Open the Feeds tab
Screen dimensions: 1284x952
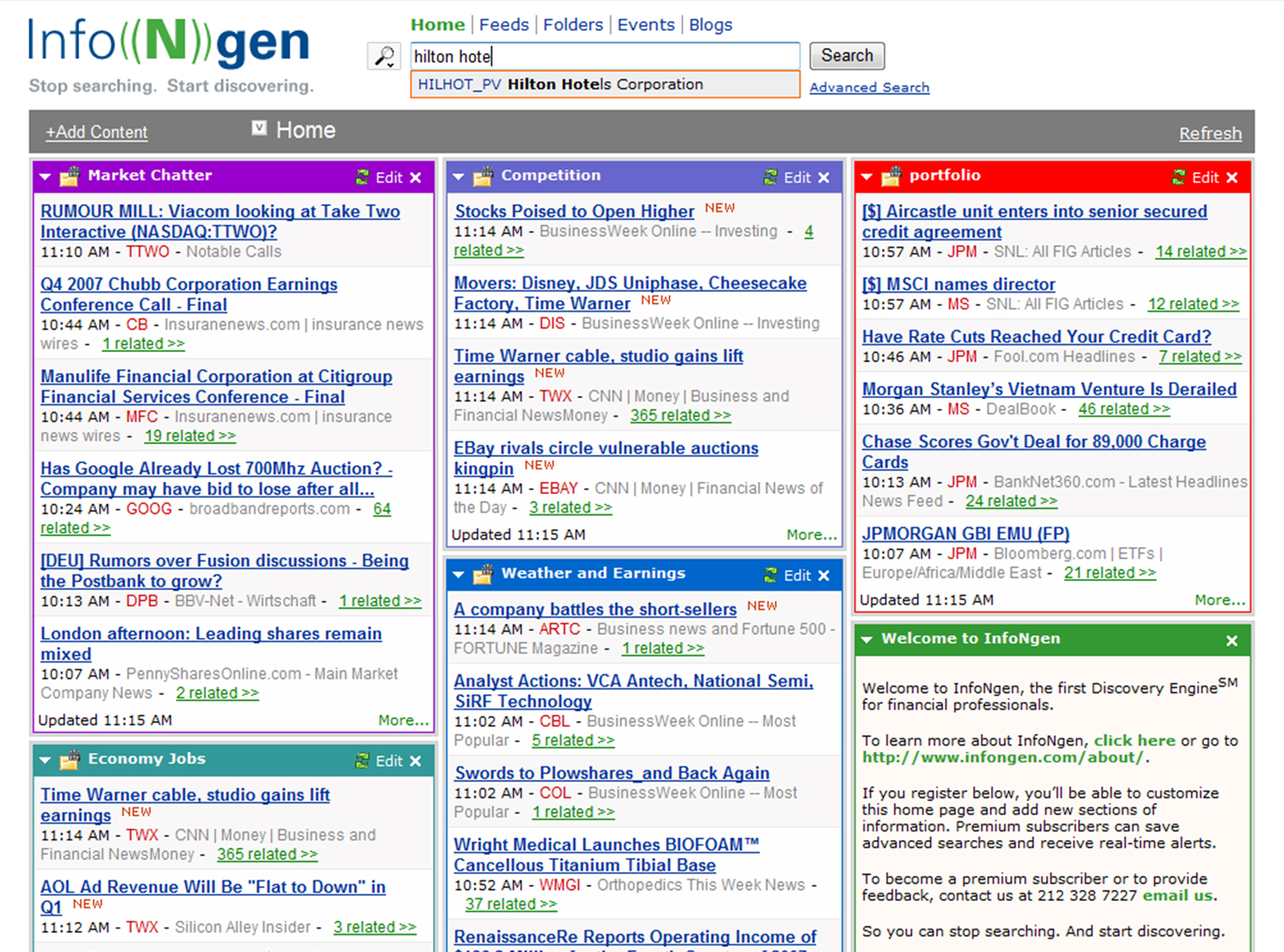coord(504,25)
